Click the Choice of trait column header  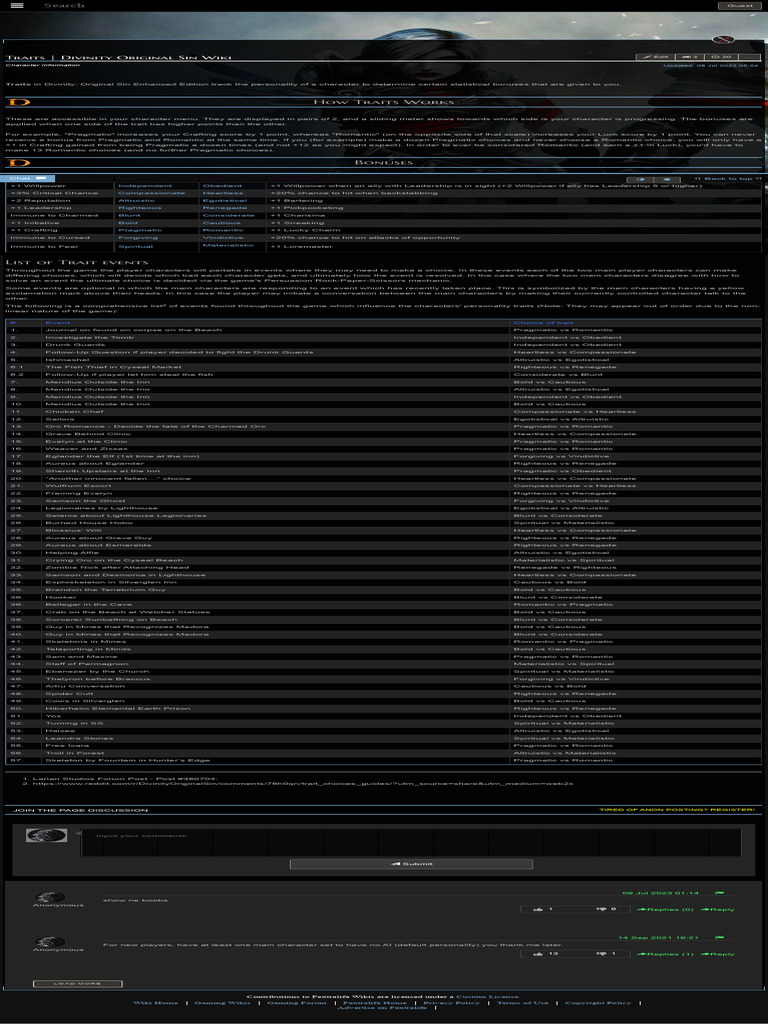(x=543, y=323)
